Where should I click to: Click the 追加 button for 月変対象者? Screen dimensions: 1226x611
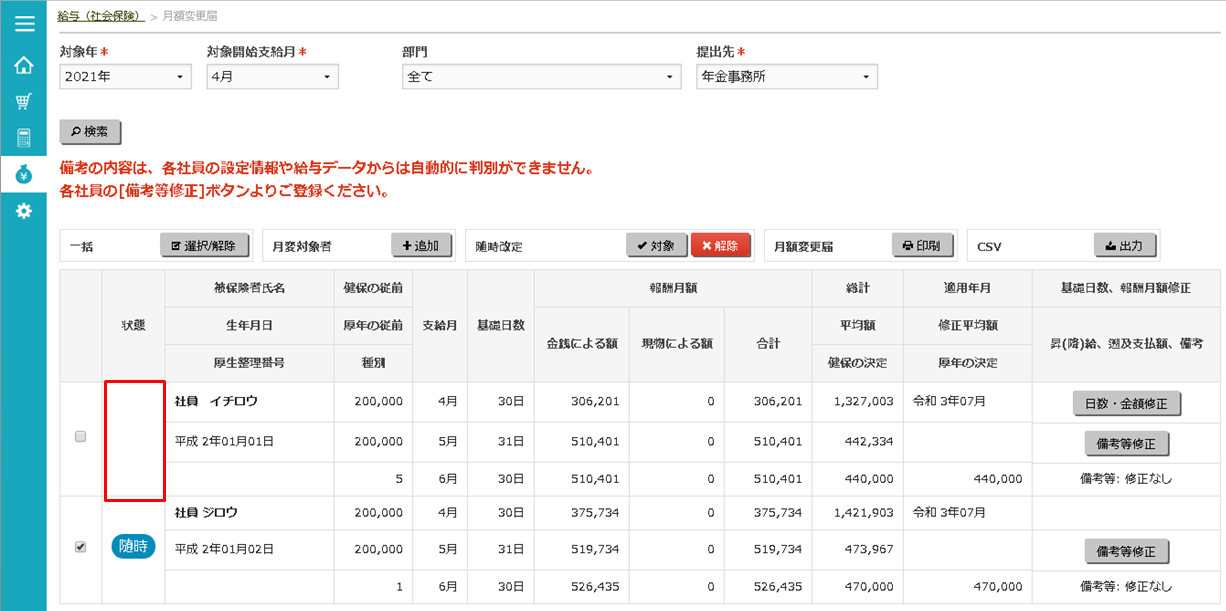point(421,246)
